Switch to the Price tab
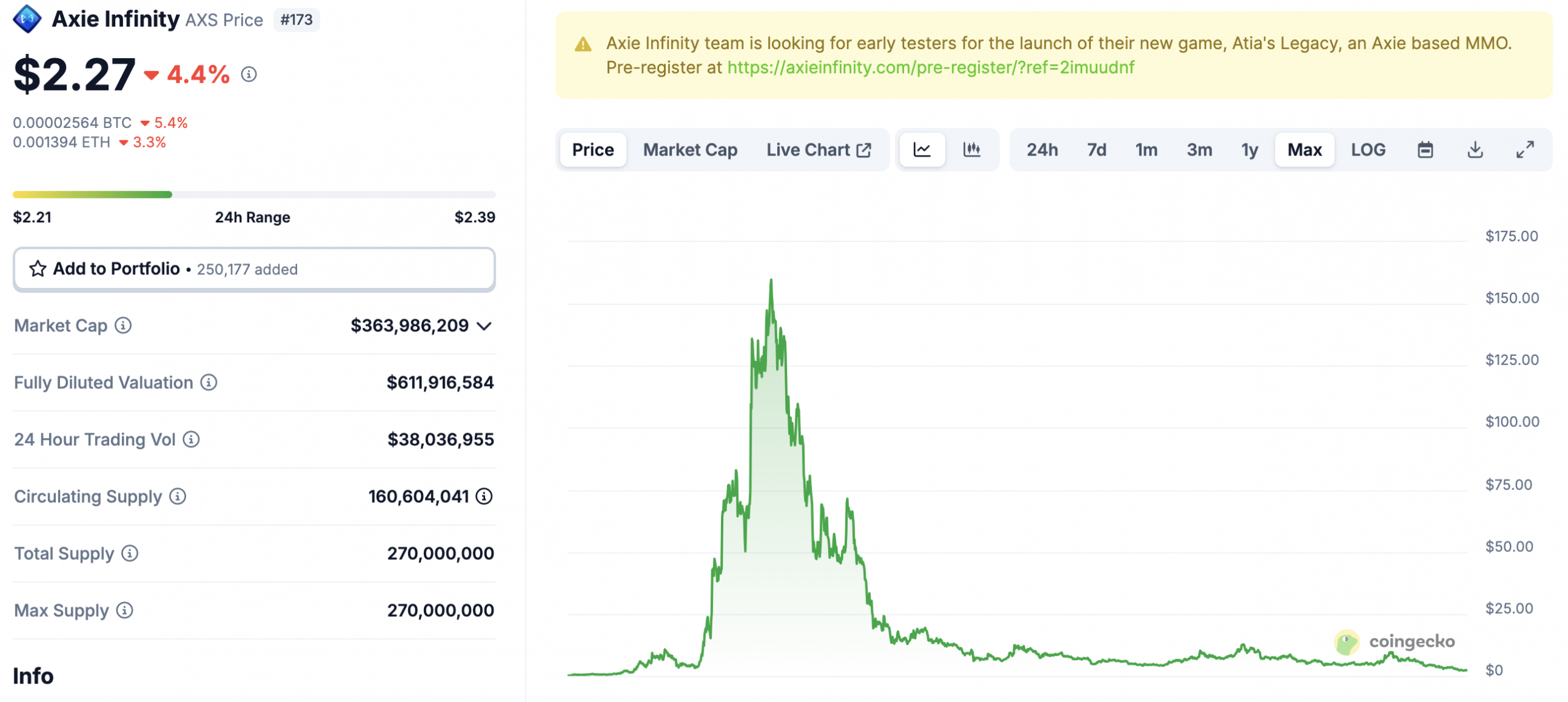Screen dimensions: 1568x702 tap(592, 149)
